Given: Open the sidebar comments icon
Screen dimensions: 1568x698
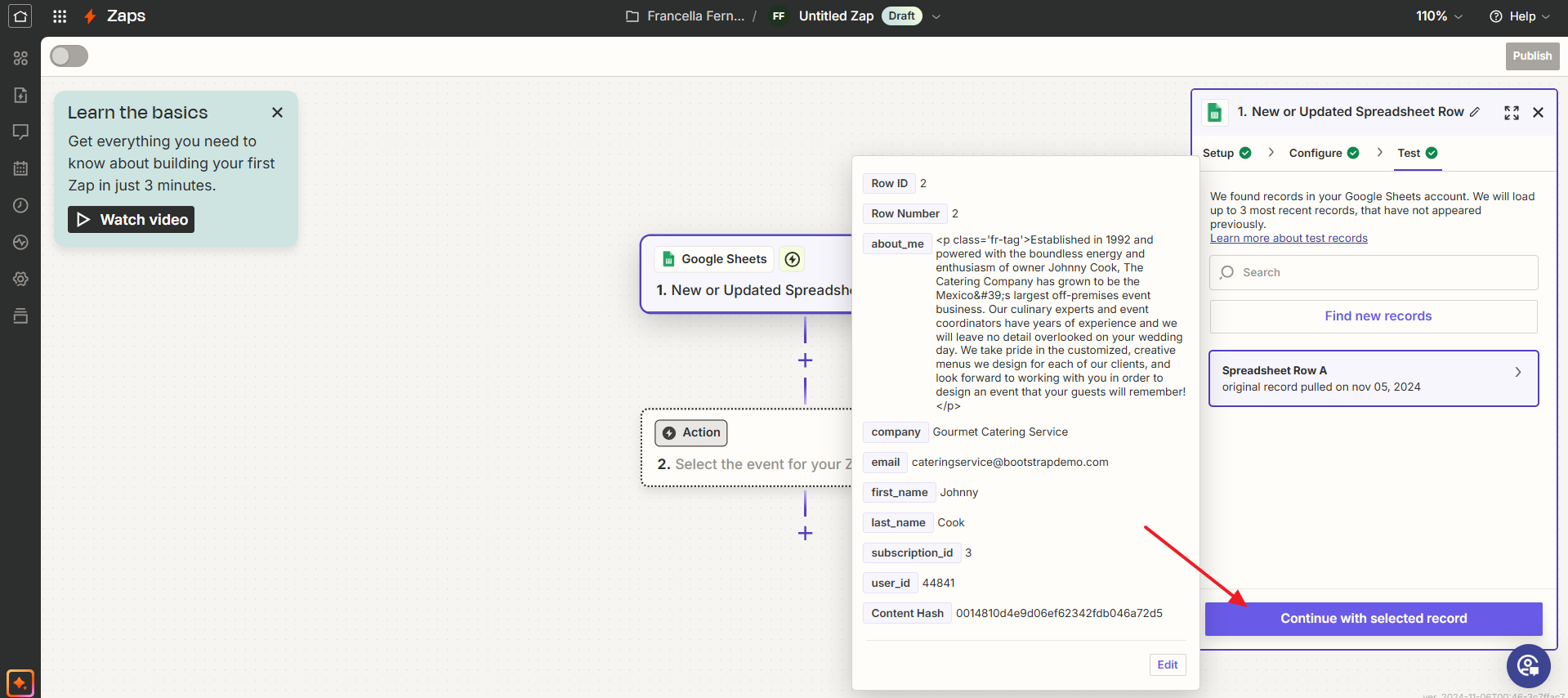Looking at the screenshot, I should click(20, 132).
